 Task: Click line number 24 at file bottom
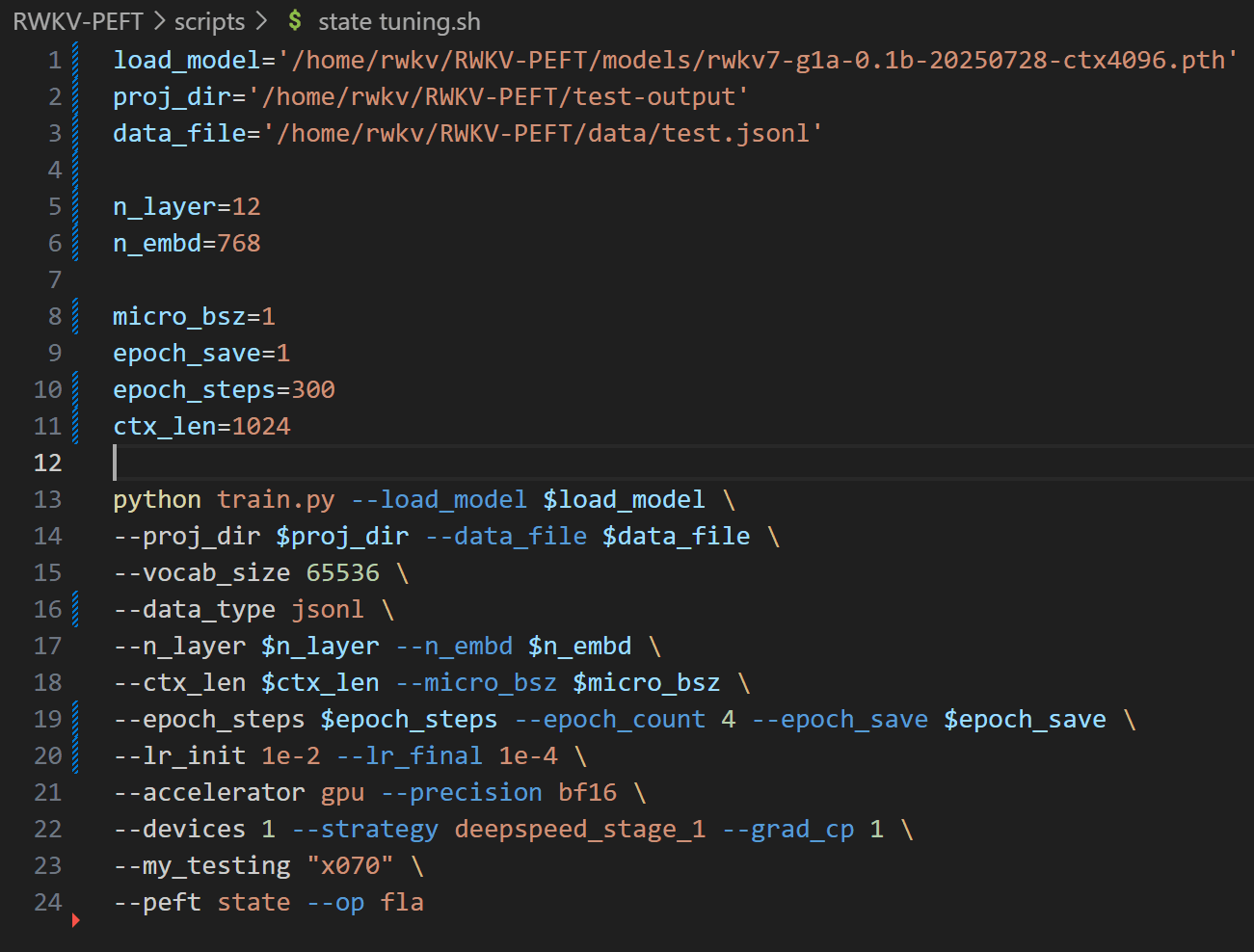(x=48, y=902)
